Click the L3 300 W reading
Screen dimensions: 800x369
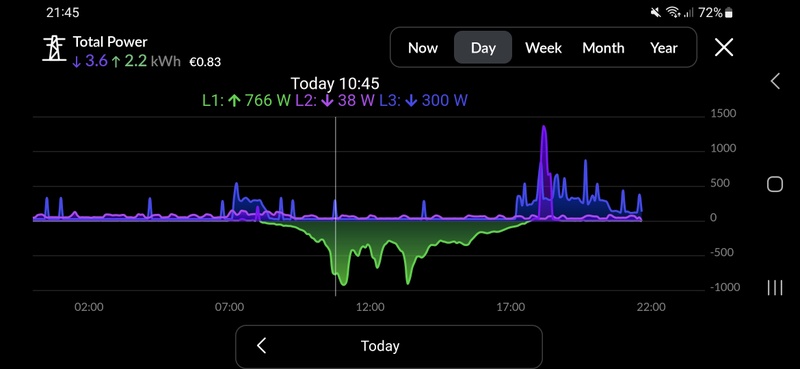tap(423, 100)
